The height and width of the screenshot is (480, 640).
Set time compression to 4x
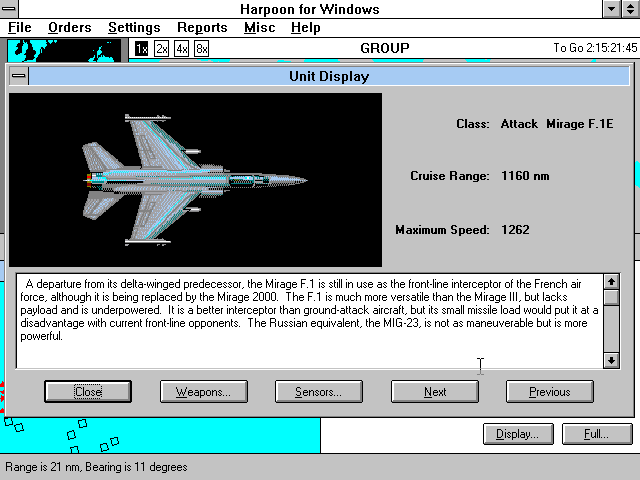[182, 49]
